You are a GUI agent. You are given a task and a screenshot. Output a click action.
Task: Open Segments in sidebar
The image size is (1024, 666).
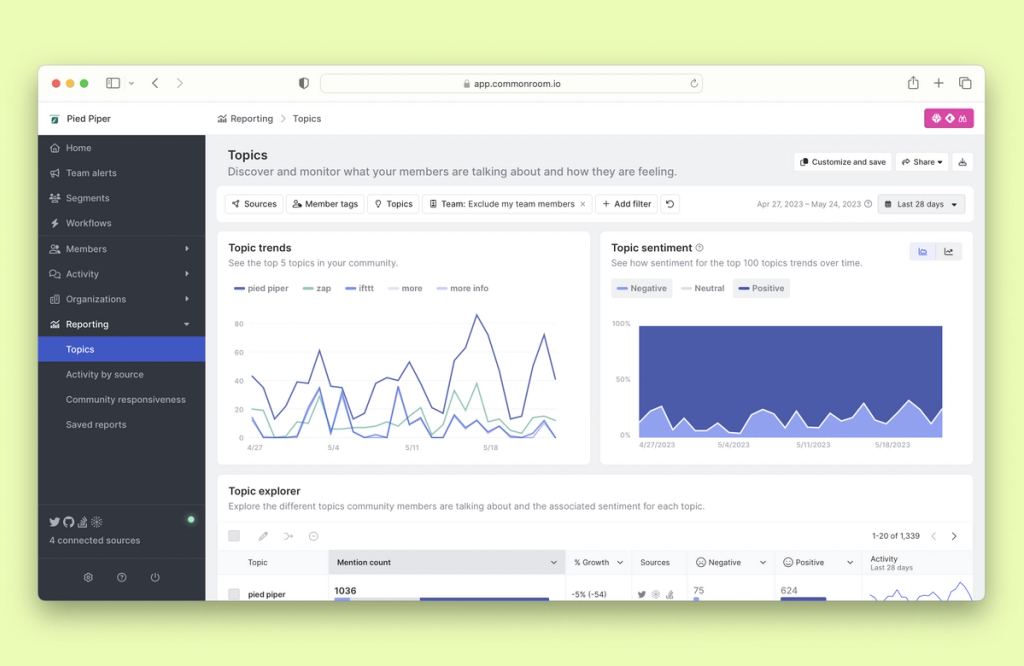pos(121,198)
